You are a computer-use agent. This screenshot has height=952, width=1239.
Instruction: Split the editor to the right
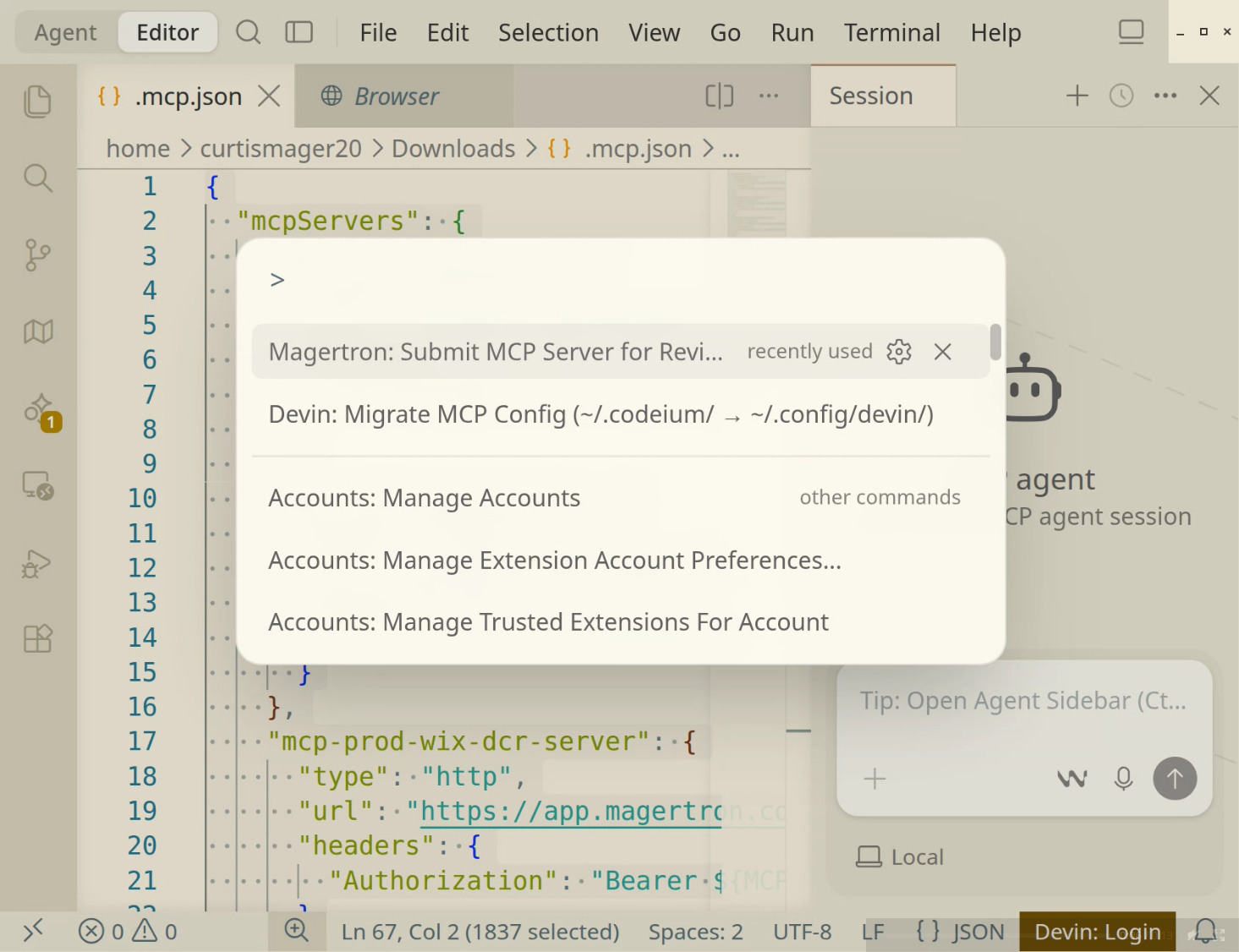720,96
